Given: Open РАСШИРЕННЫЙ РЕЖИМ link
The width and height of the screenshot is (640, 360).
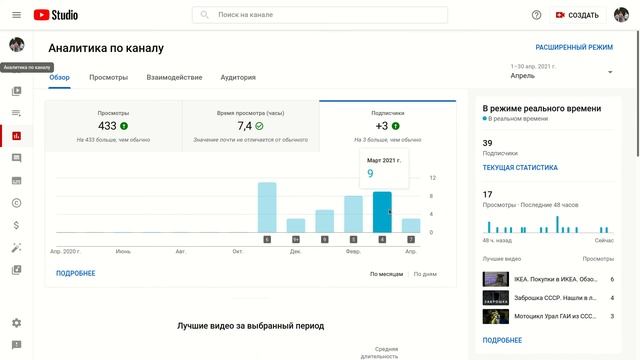Looking at the screenshot, I should [574, 47].
